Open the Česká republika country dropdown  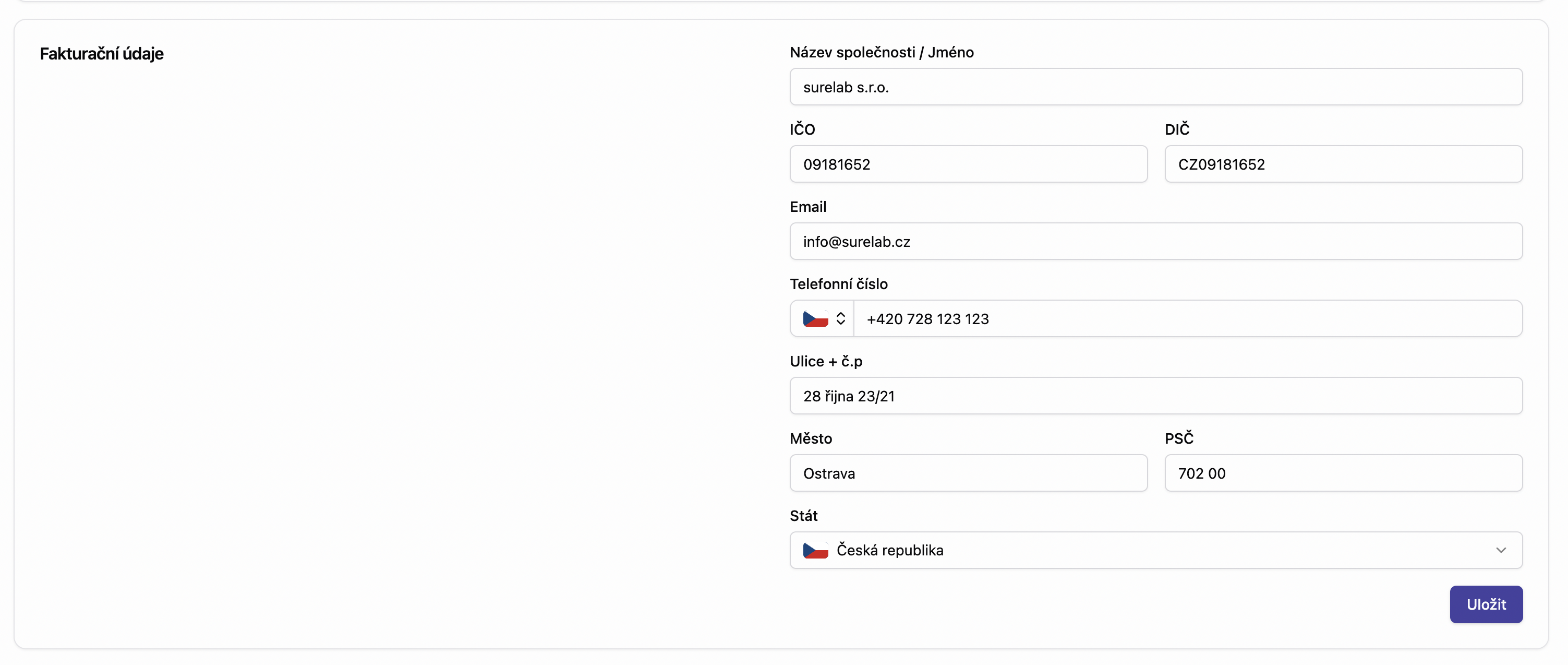pyautogui.click(x=1155, y=550)
